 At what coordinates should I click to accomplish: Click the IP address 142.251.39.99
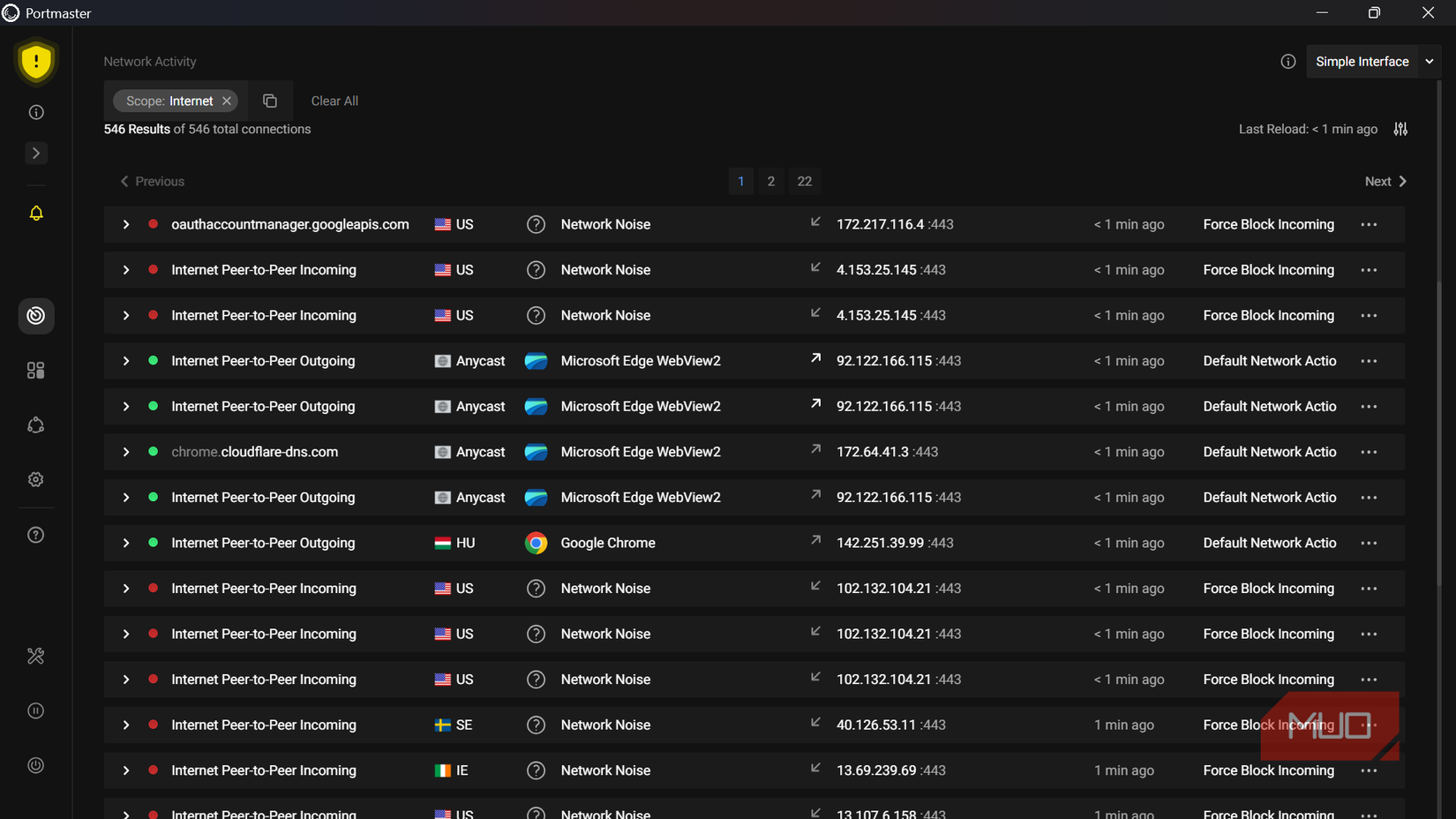pyautogui.click(x=880, y=543)
